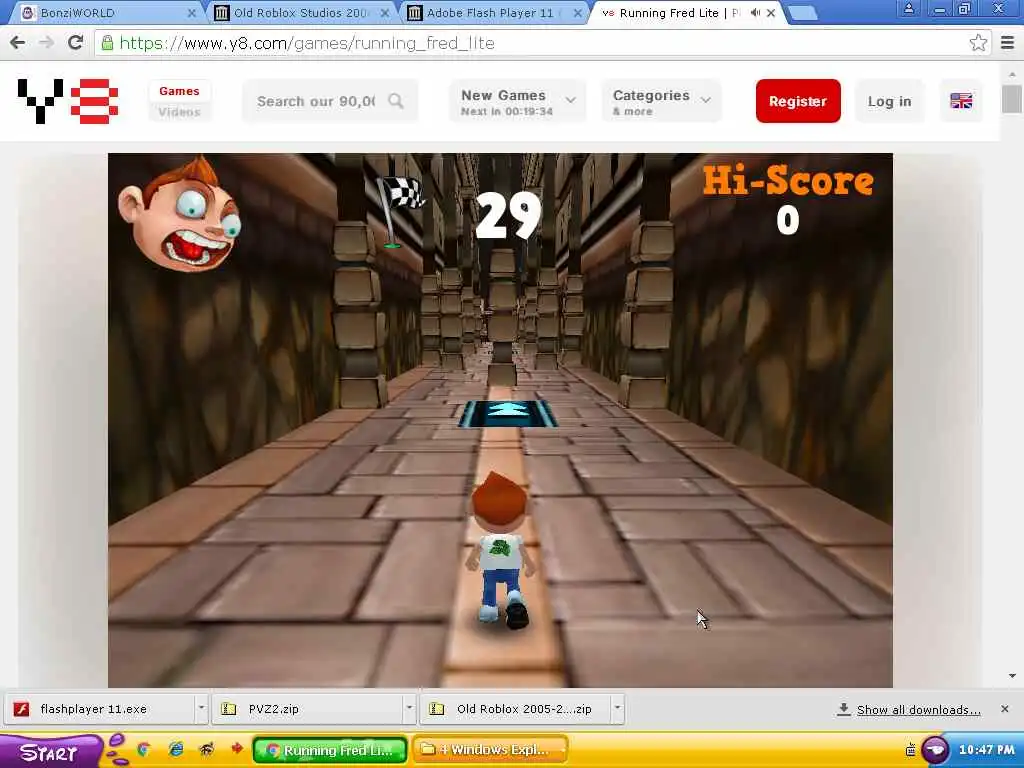The image size is (1024, 768).
Task: Switch to the BonziWORLD tab
Action: pos(104,13)
